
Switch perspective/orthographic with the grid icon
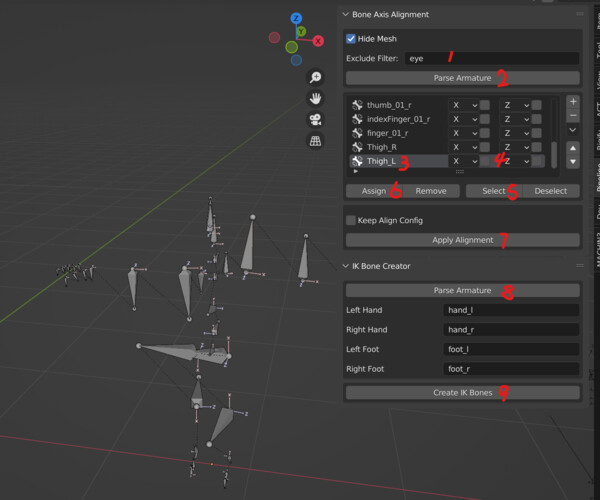[x=315, y=141]
